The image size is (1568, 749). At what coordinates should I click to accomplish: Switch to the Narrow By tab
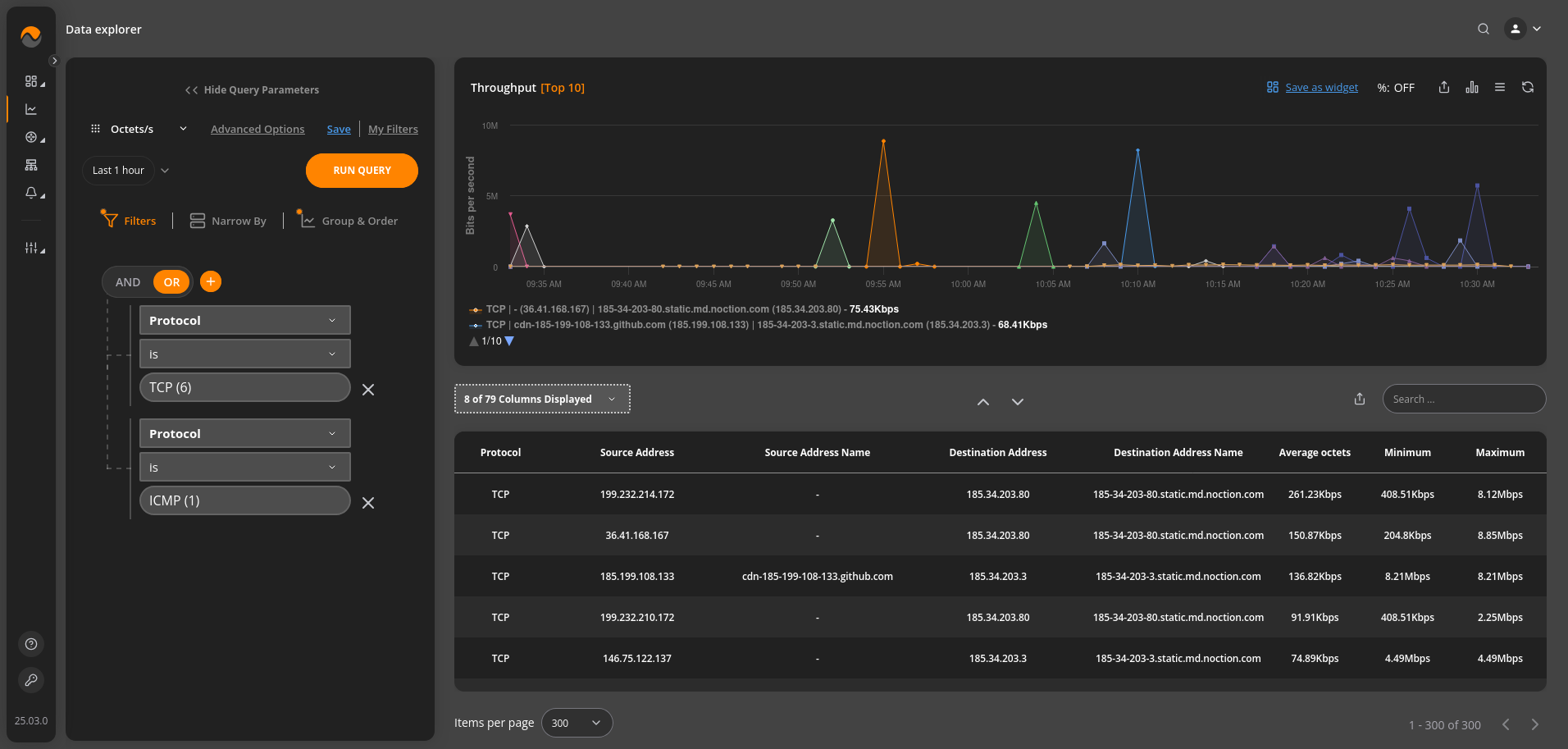point(228,221)
